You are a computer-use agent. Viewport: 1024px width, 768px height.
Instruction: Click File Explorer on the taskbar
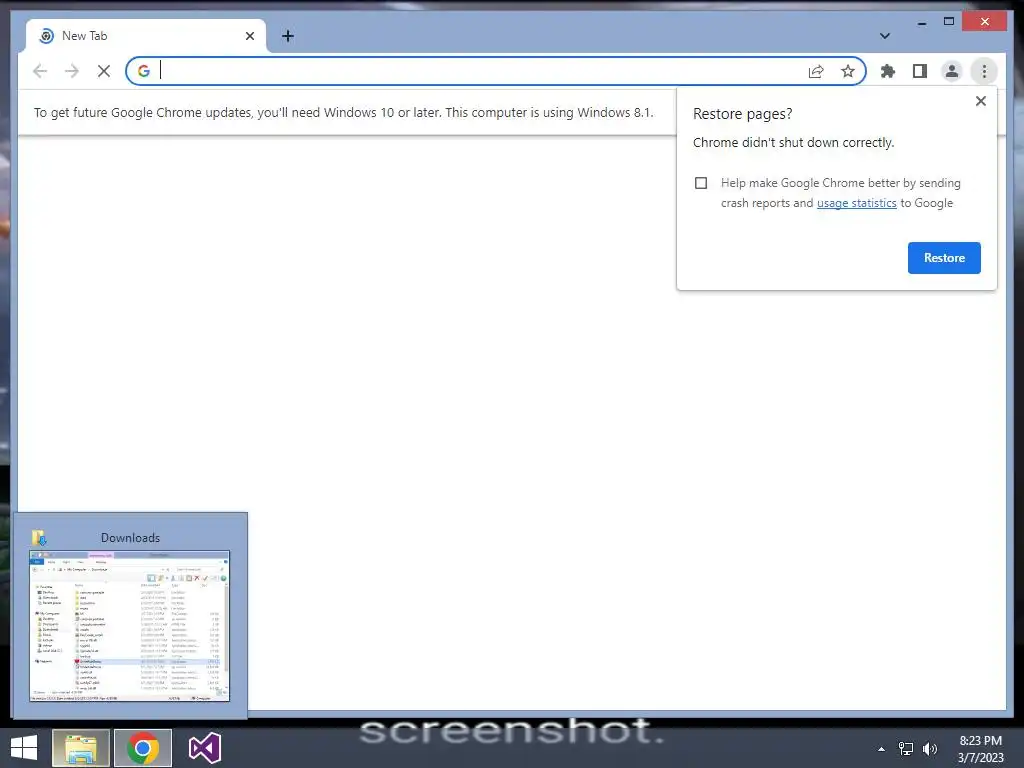[80, 748]
